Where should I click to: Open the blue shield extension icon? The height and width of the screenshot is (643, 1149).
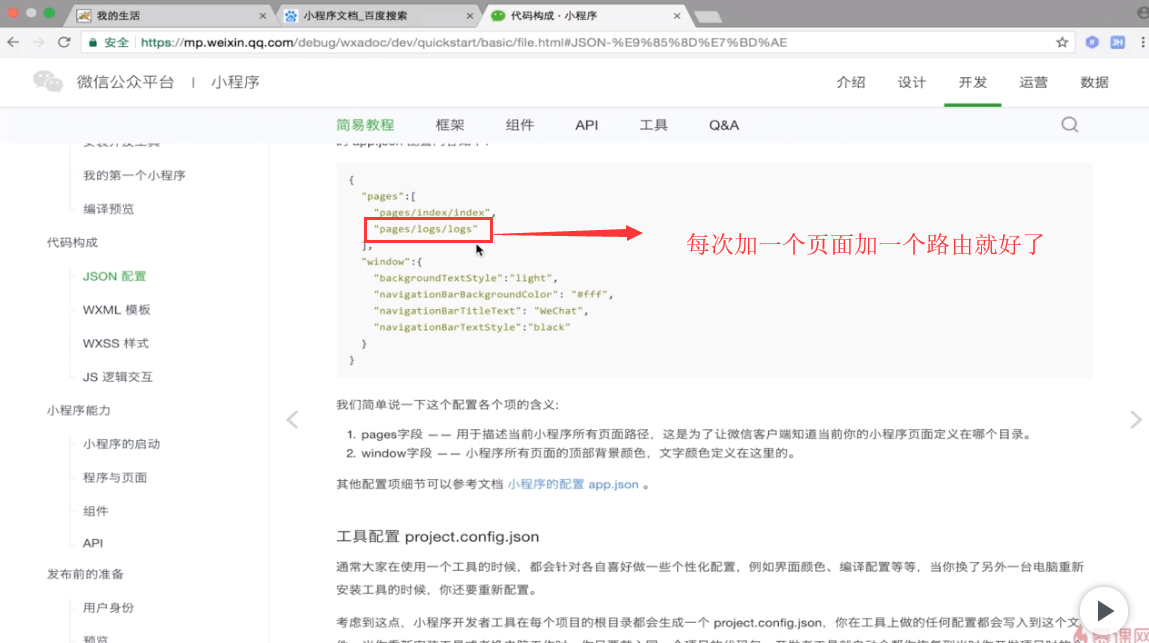tap(1092, 43)
